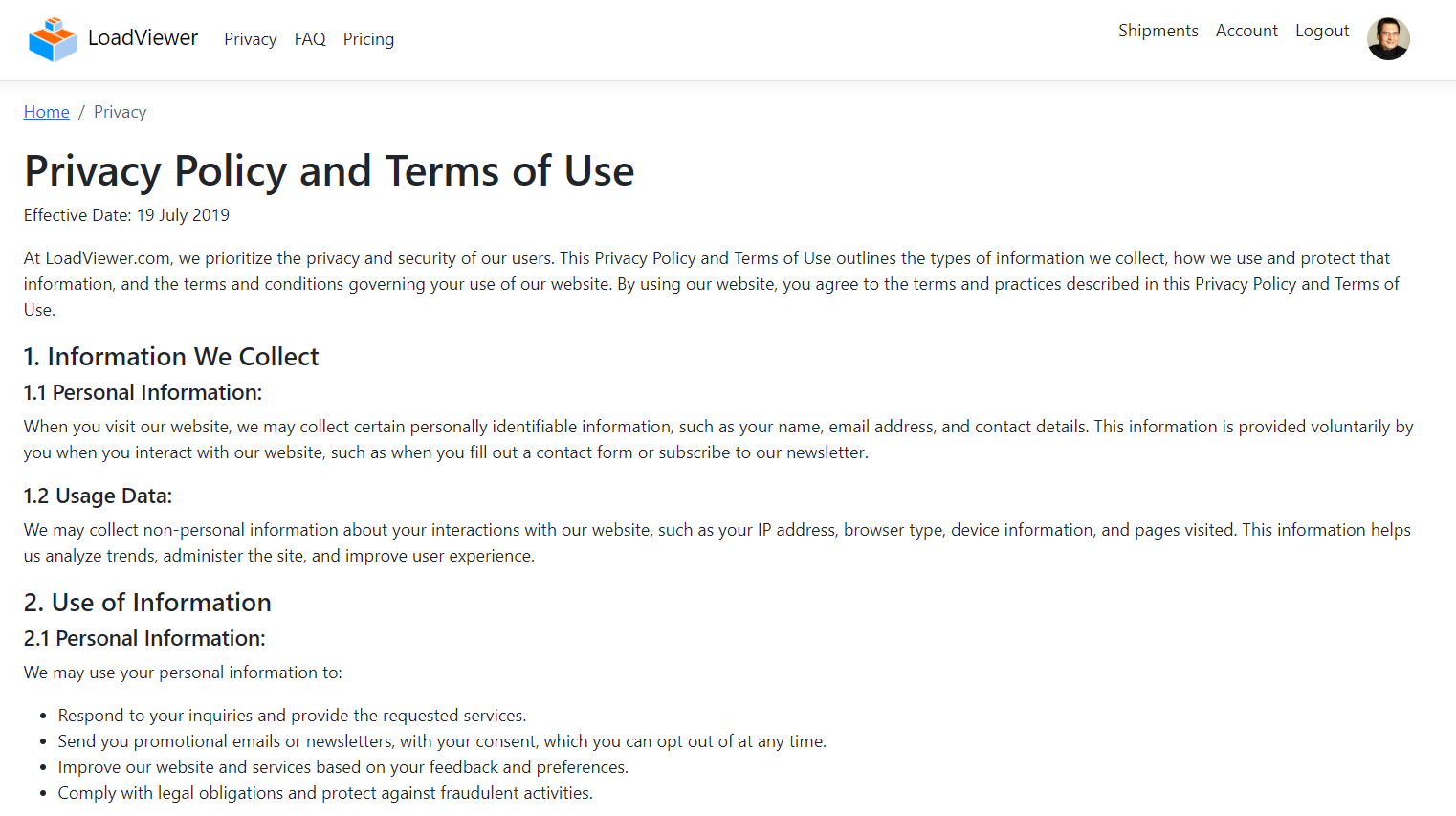Click the LoadViewer brand name
Viewport: 1456px width, 816px height.
pyautogui.click(x=142, y=38)
